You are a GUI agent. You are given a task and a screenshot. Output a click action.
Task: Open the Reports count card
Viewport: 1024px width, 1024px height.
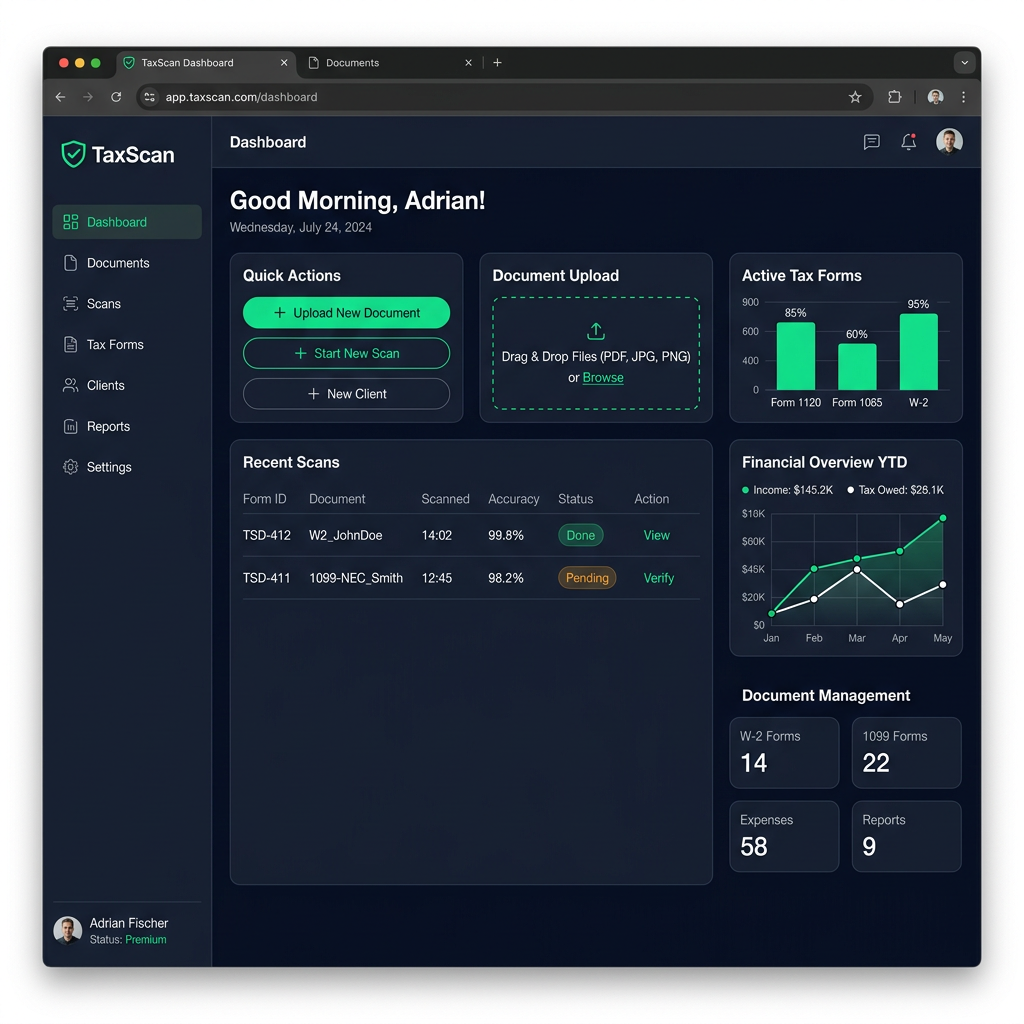[906, 837]
